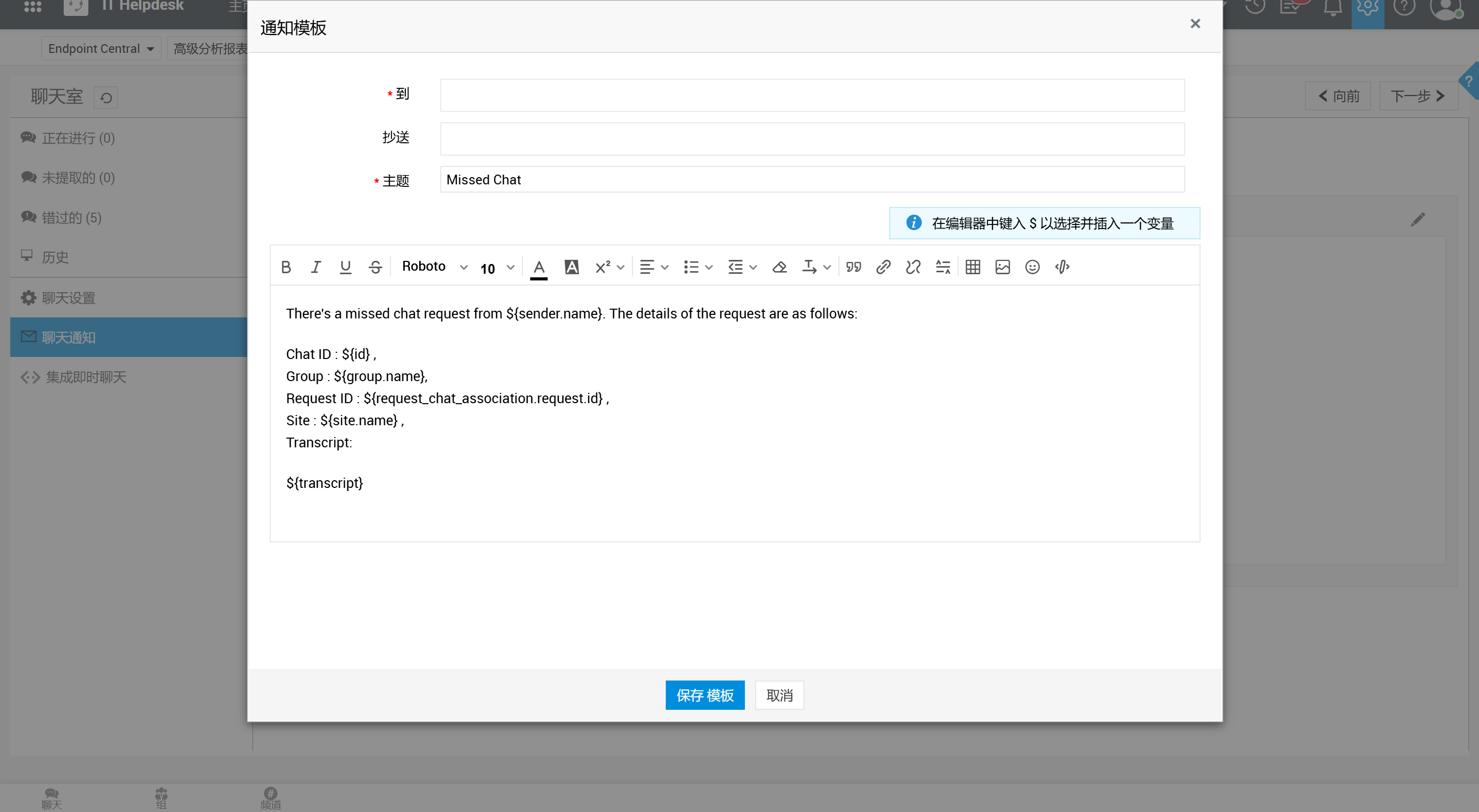Select the font color underlined A
The width and height of the screenshot is (1479, 812).
coord(538,267)
